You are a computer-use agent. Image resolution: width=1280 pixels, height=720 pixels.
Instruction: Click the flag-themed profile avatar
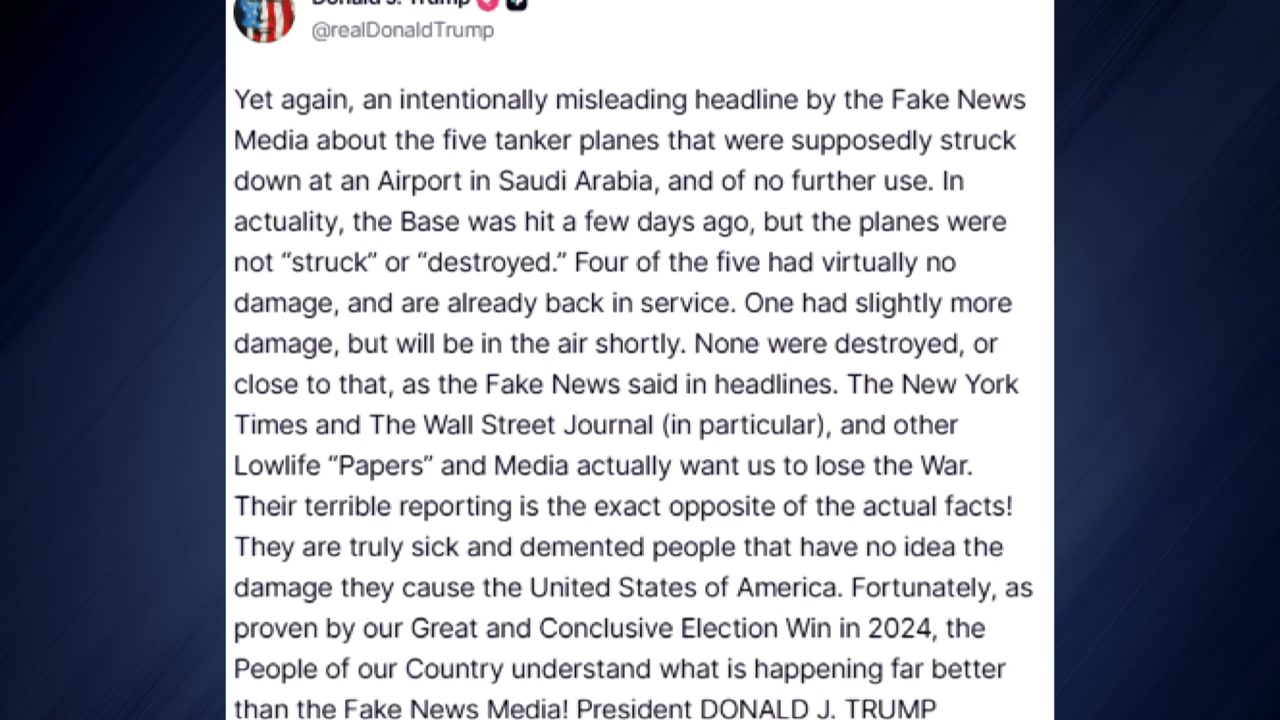(264, 16)
